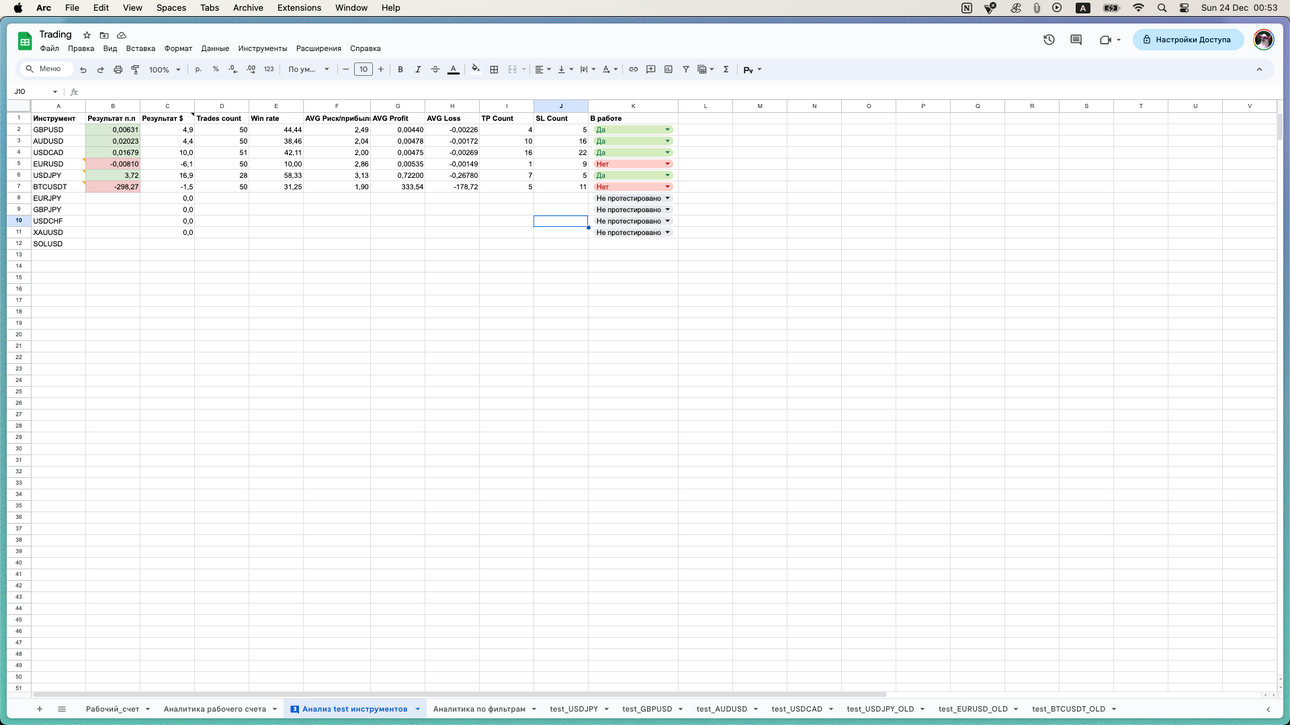The image size is (1290, 725).
Task: Add a comment from toolbar
Action: tap(651, 70)
